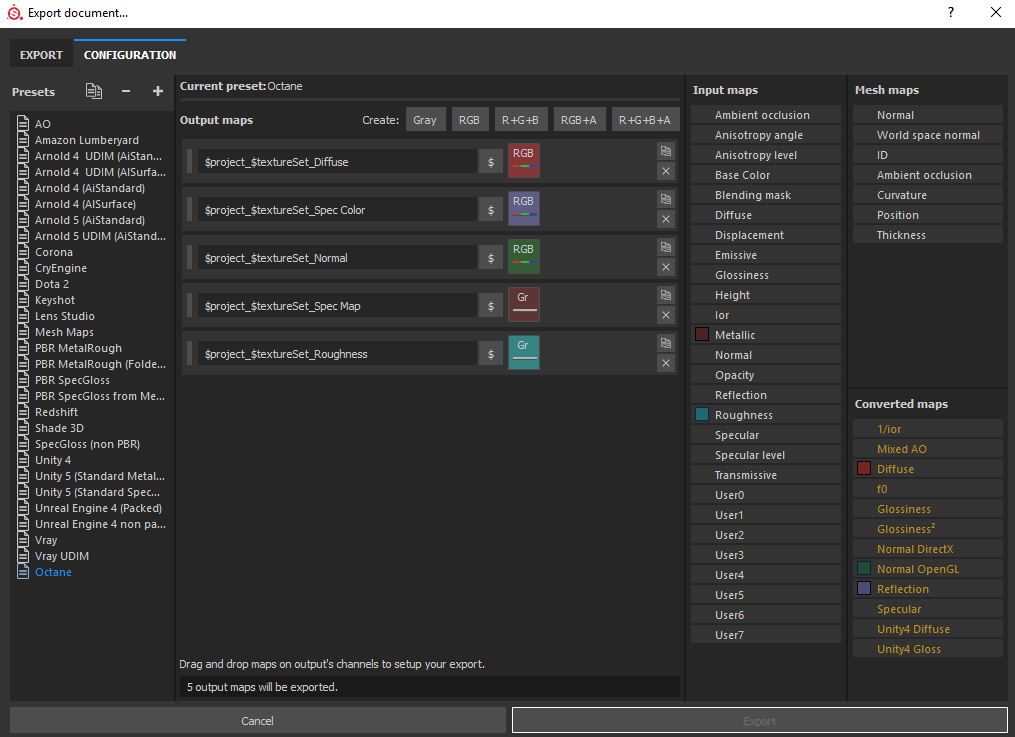
Task: Click the AO preset document icon
Action: [23, 123]
